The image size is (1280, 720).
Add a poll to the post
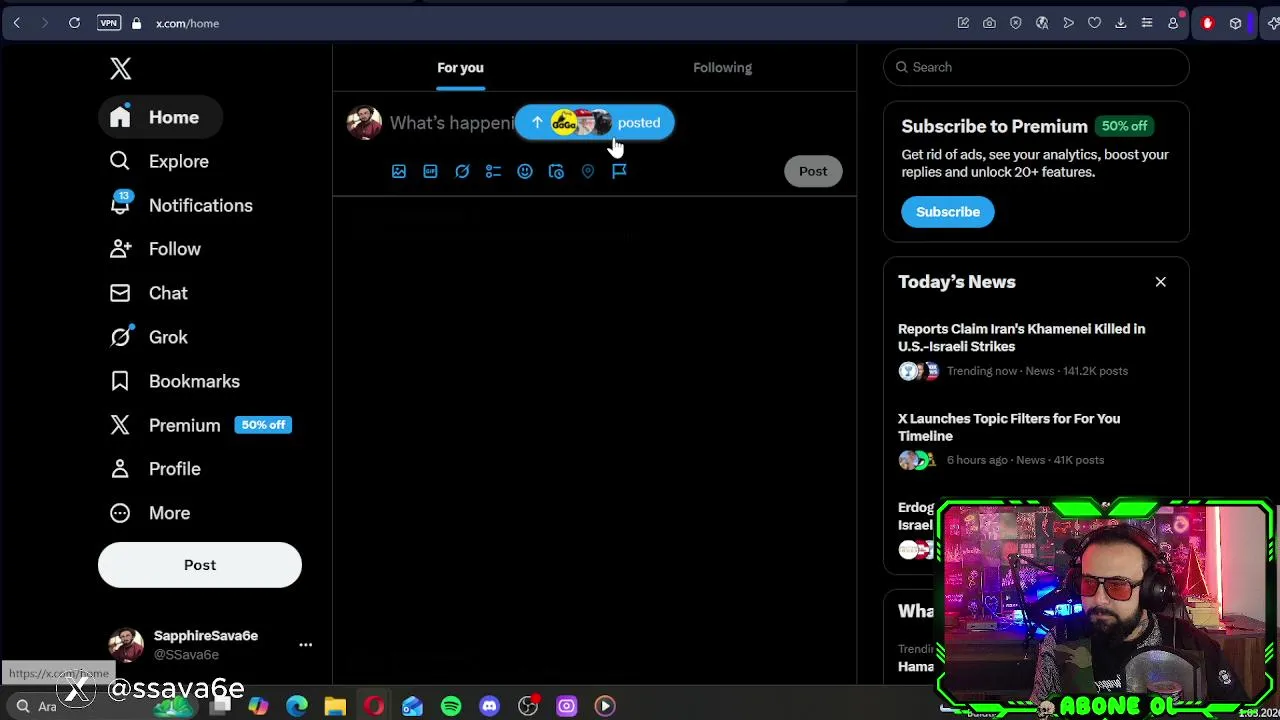[x=493, y=171]
